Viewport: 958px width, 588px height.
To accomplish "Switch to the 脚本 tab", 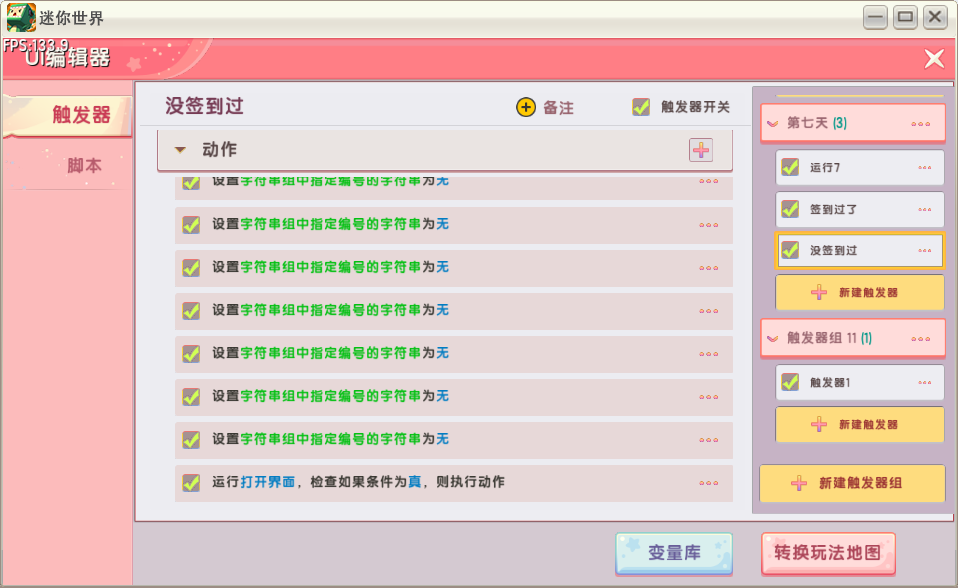I will 67,165.
